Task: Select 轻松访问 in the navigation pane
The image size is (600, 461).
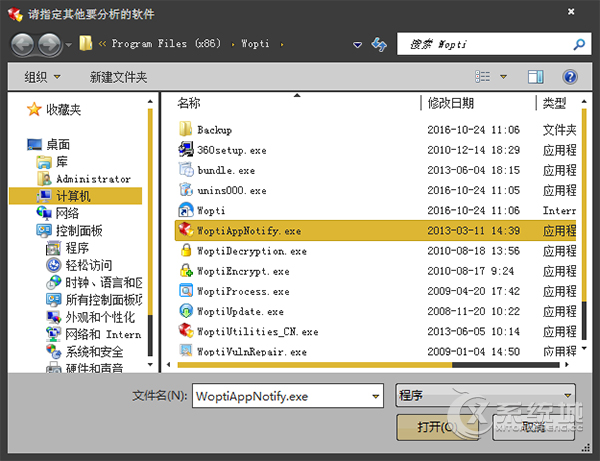Action: (88, 265)
